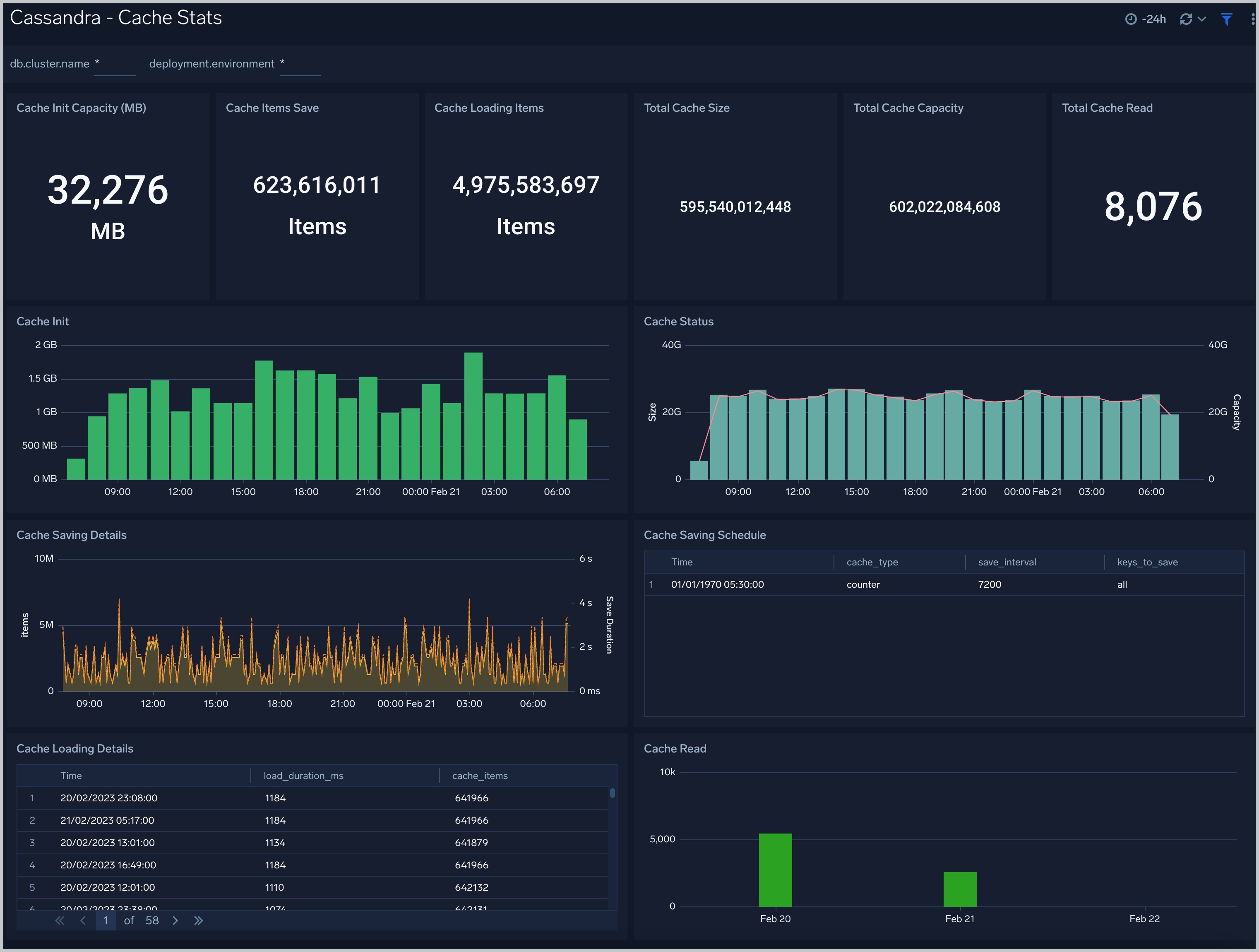
Task: Go to last page in Cache Loading Details
Action: [198, 921]
